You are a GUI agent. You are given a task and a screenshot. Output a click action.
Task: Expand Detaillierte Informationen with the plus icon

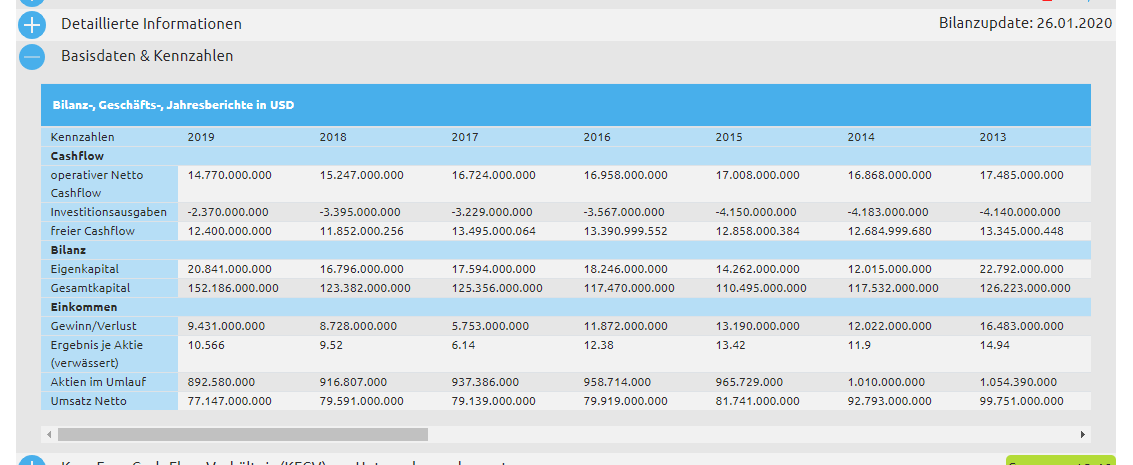(32, 24)
